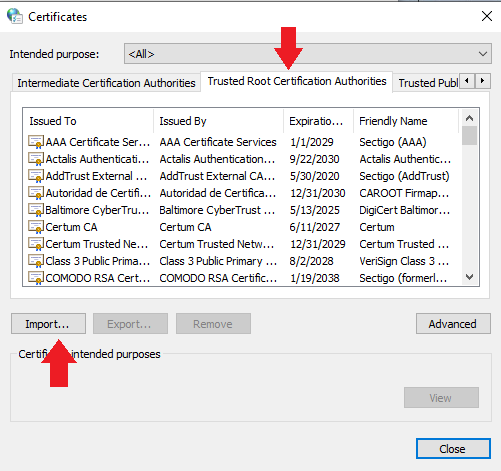This screenshot has height=471, width=501.
Task: Click the 5/30/2020 expiration date cell
Action: (x=314, y=176)
